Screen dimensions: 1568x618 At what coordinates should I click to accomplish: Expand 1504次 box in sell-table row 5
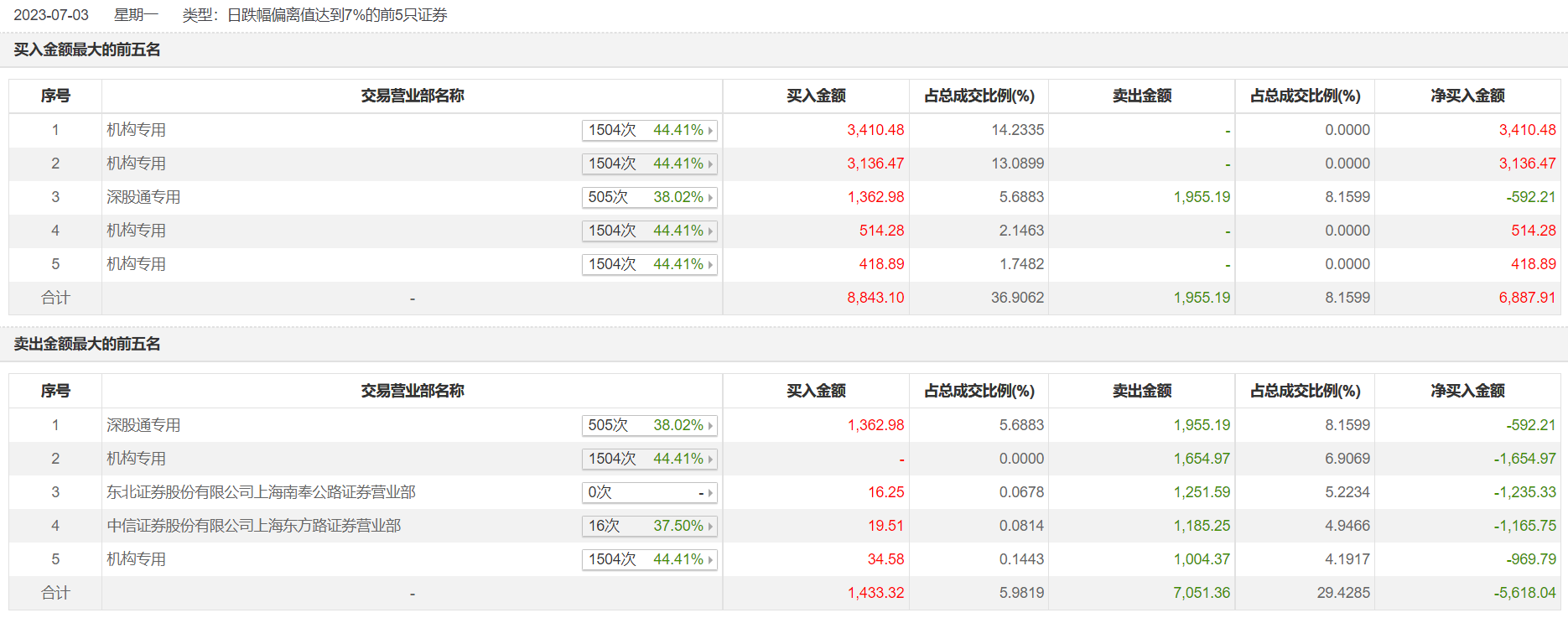click(649, 560)
